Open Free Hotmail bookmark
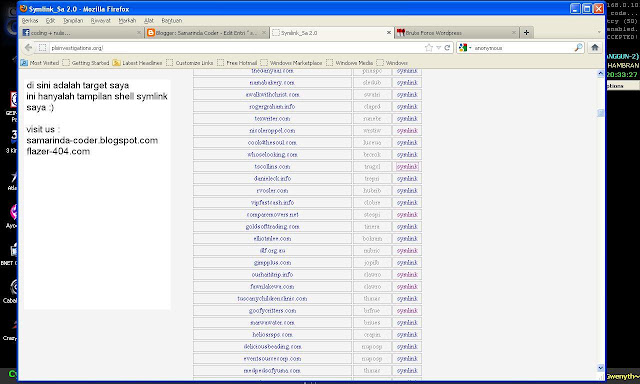Image resolution: width=640 pixels, height=384 pixels. click(237, 63)
